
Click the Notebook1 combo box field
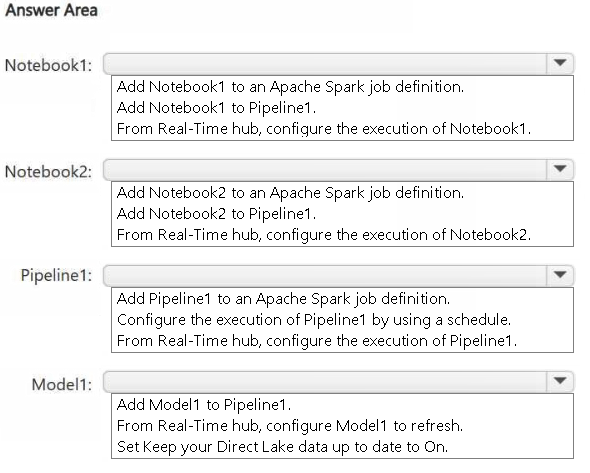339,64
